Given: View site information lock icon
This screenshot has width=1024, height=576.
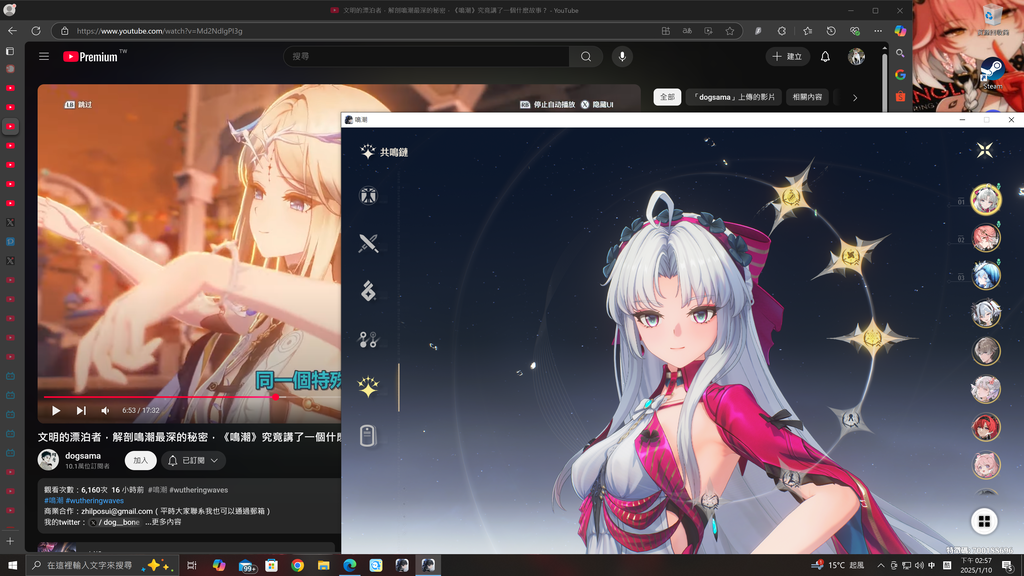Looking at the screenshot, I should click(65, 31).
